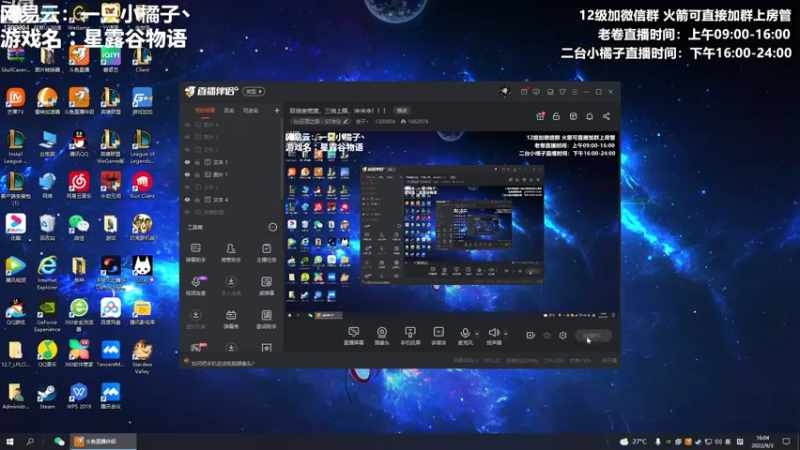Open the WPS 2019 desktop shortcut
This screenshot has height=450, width=800.
79,397
